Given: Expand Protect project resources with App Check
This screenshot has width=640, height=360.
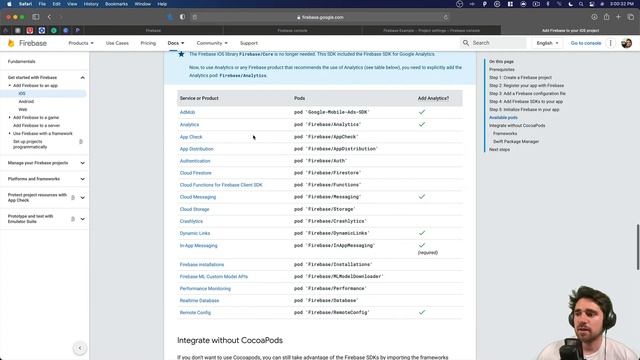Looking at the screenshot, I should click(82, 198).
